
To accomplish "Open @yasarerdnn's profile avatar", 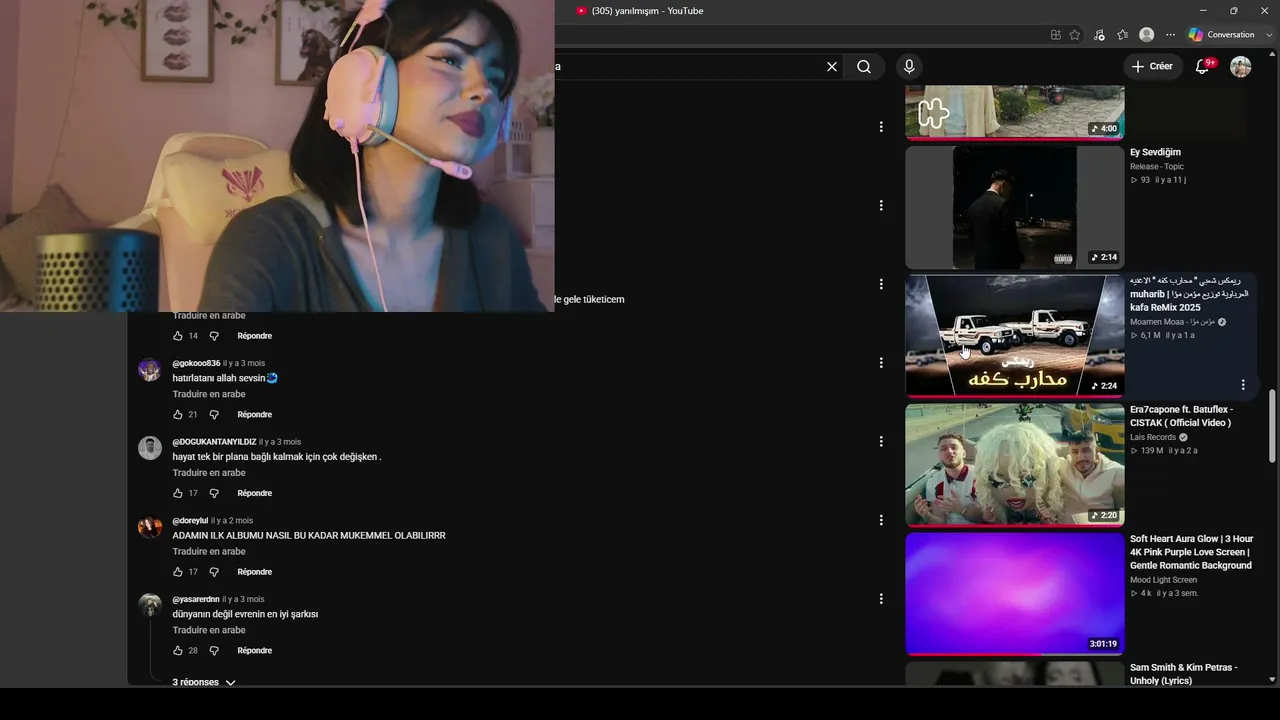I will (150, 606).
